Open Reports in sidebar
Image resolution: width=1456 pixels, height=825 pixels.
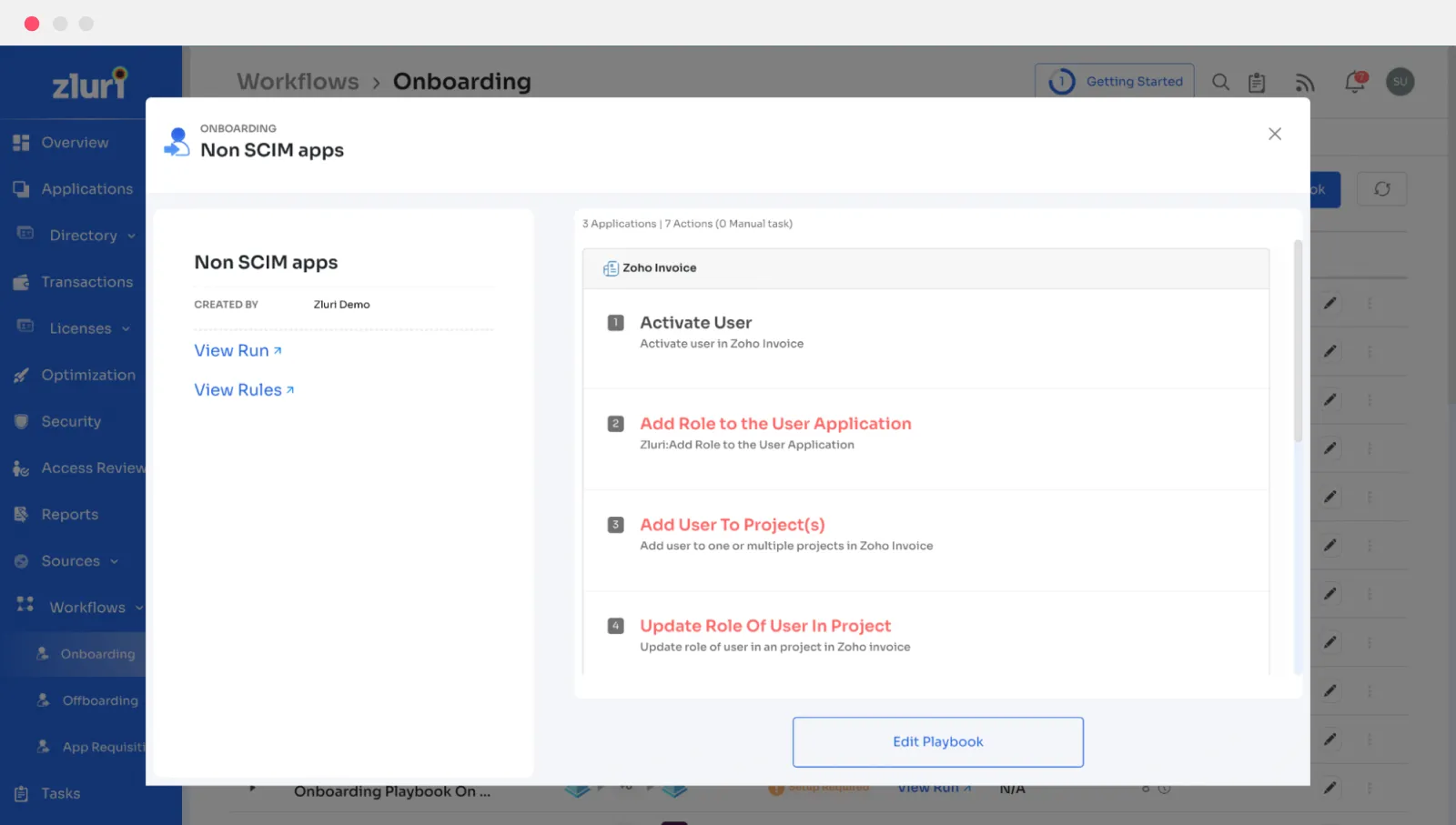(69, 514)
